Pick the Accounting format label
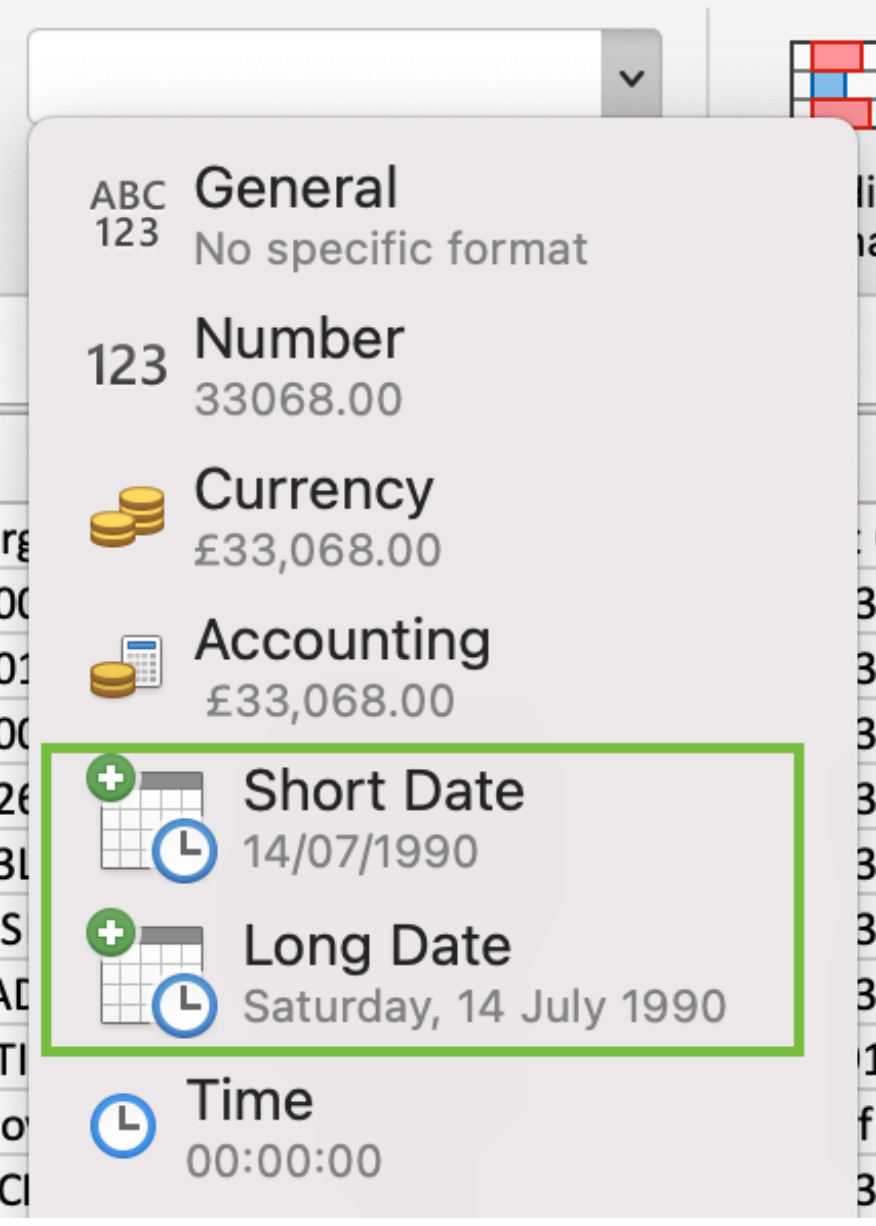 click(x=342, y=640)
